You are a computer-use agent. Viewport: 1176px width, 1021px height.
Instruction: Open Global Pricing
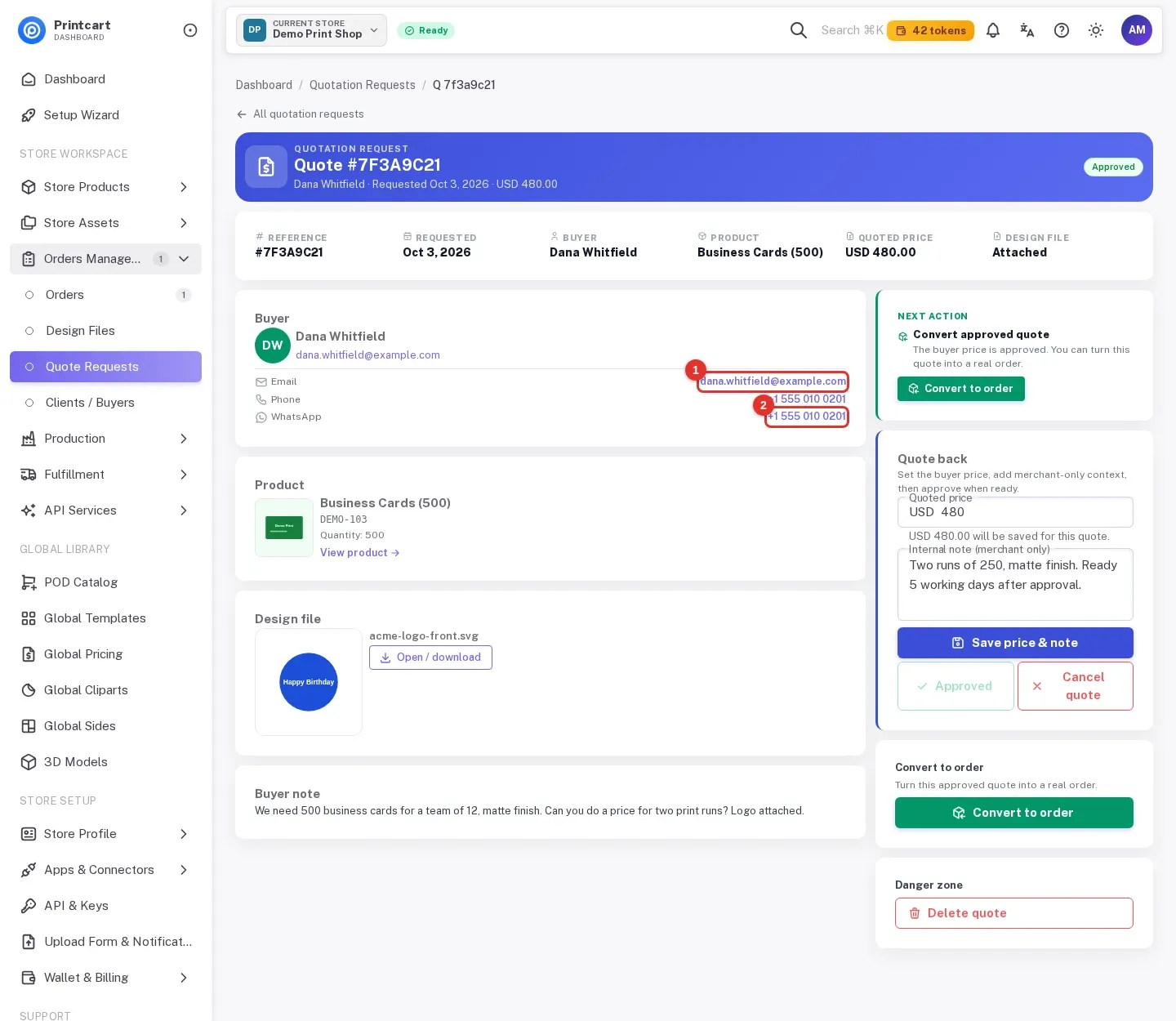click(105, 654)
